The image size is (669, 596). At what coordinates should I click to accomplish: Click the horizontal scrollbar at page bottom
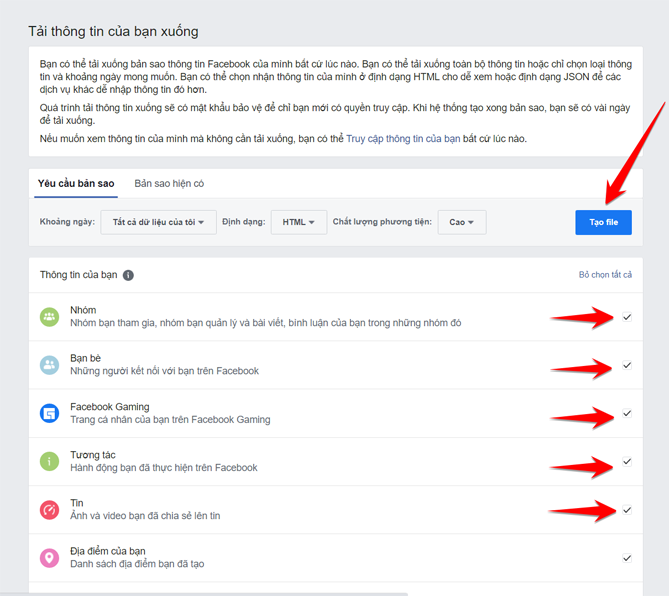204,594
